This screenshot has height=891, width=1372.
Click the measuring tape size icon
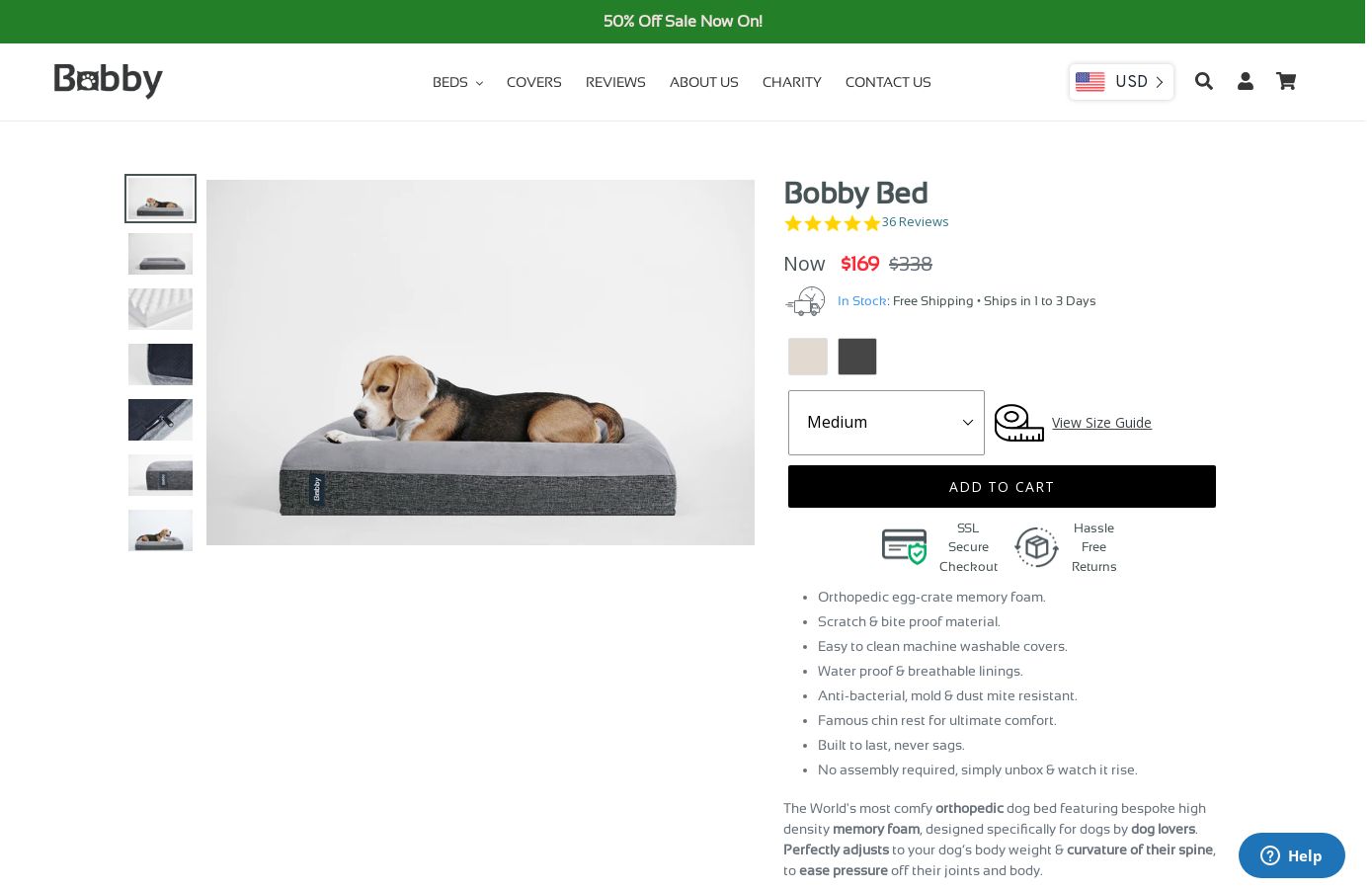point(1018,423)
